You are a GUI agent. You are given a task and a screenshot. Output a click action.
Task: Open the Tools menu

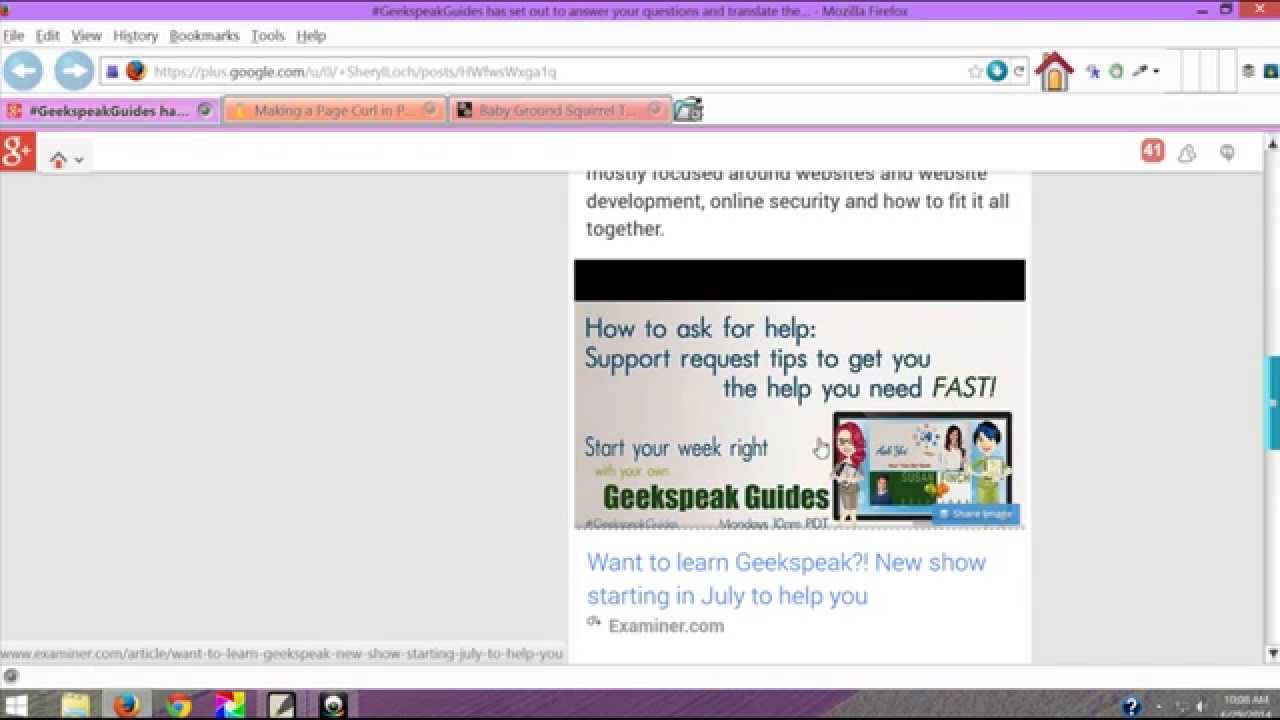coord(268,35)
